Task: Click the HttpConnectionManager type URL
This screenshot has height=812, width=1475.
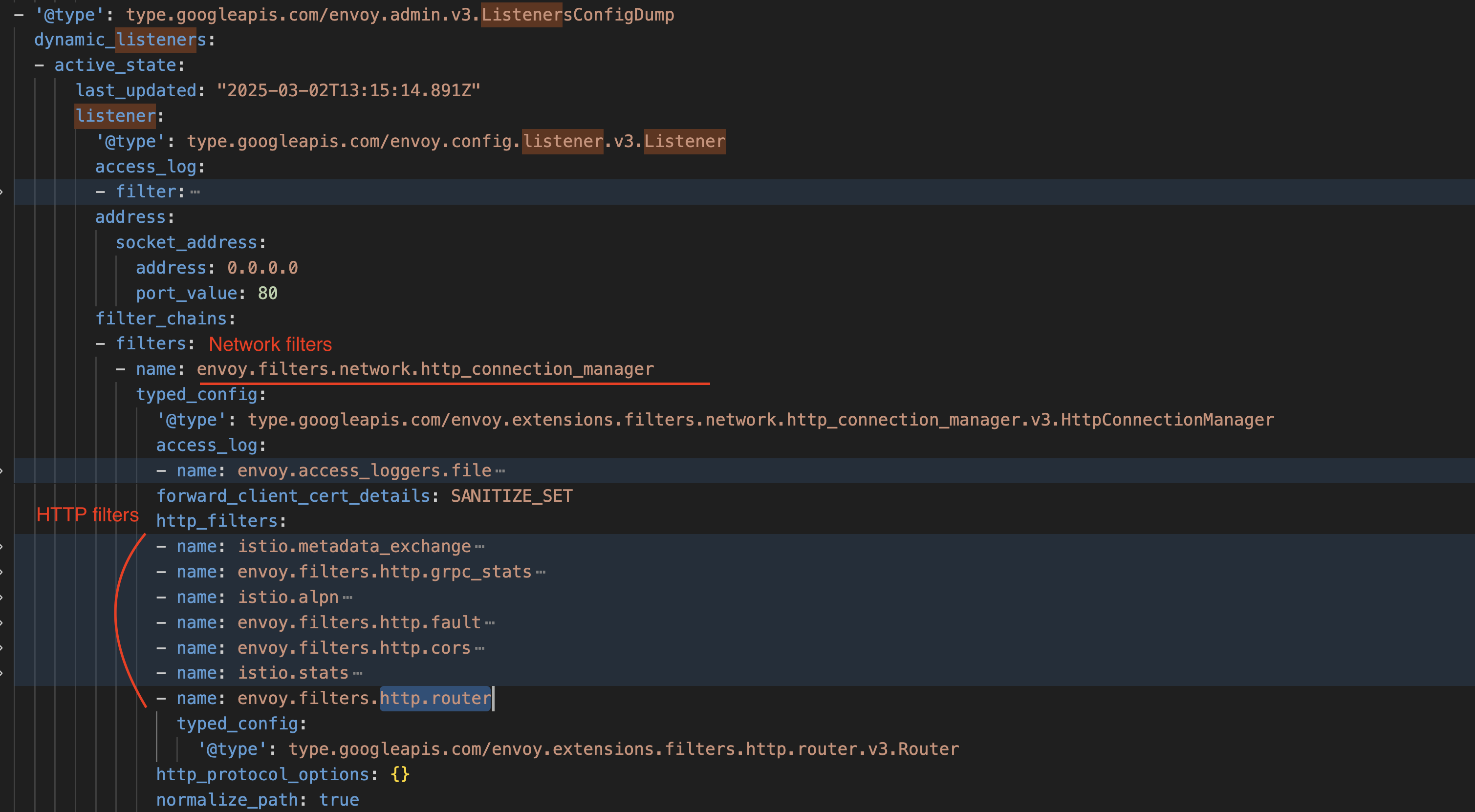Action: click(x=760, y=420)
